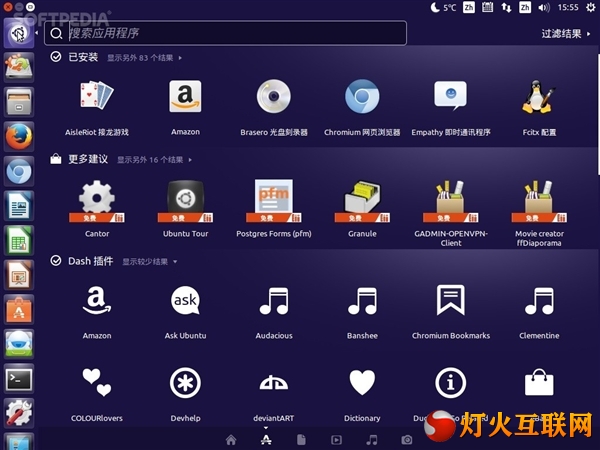Expand 已安装 to show 83 more results
Image resolution: width=600 pixels, height=450 pixels.
point(144,58)
